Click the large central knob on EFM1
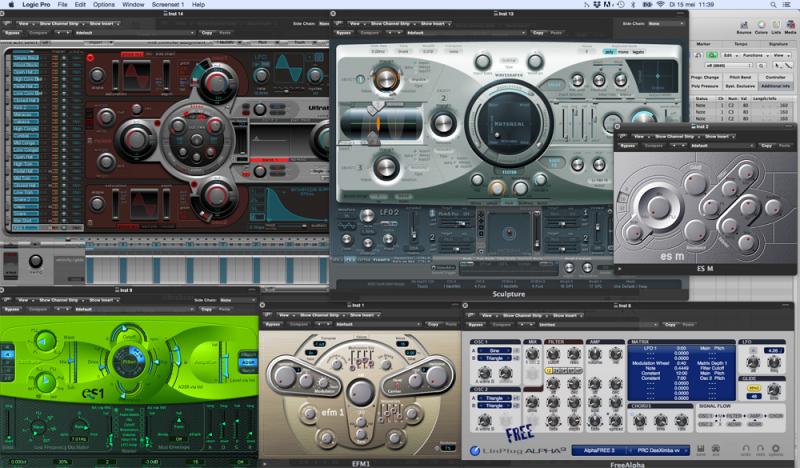Screen dimensions: 800x468 pos(361,392)
